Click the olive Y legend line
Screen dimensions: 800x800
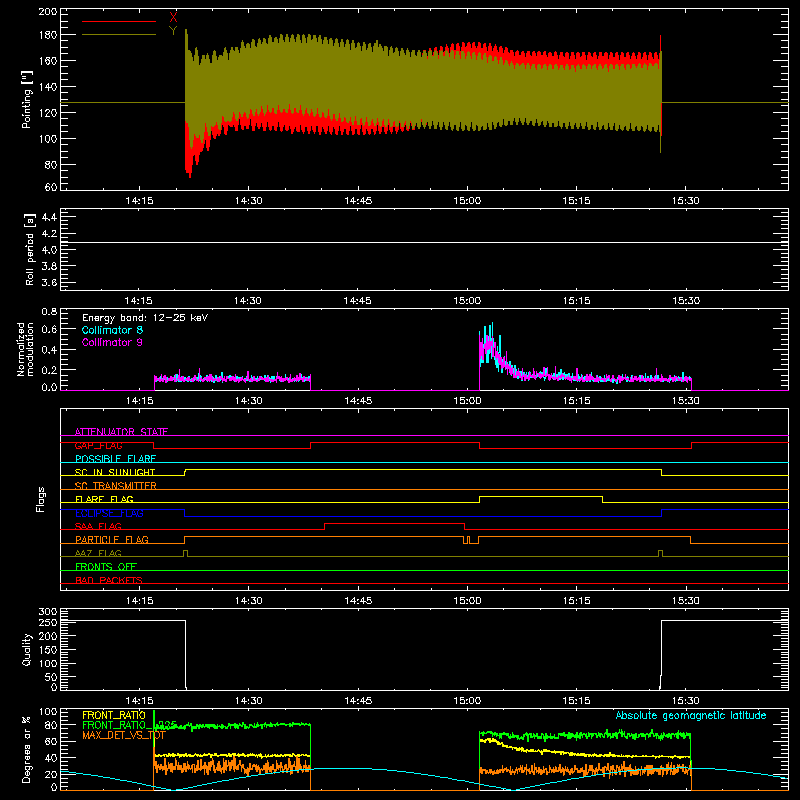[x=119, y=34]
